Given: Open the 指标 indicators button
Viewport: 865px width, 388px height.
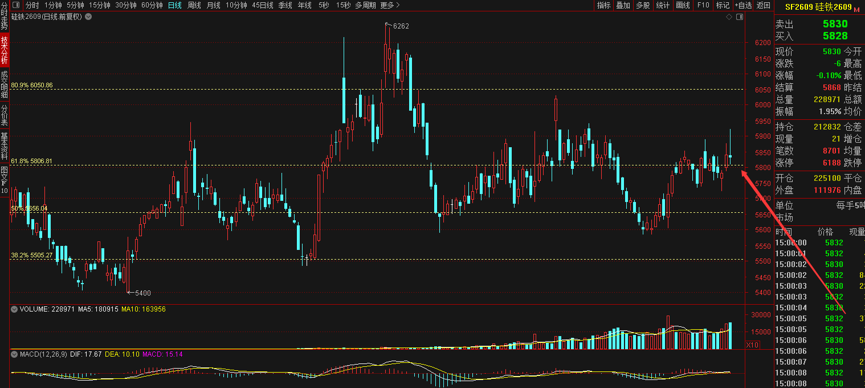Looking at the screenshot, I should pos(604,6).
